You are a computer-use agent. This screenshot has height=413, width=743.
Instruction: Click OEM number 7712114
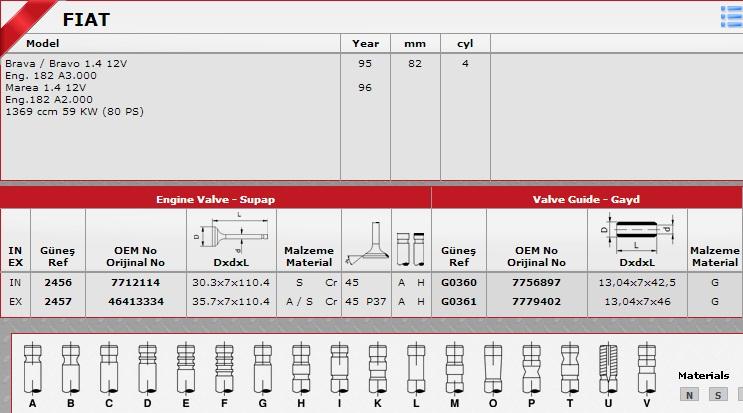136,283
